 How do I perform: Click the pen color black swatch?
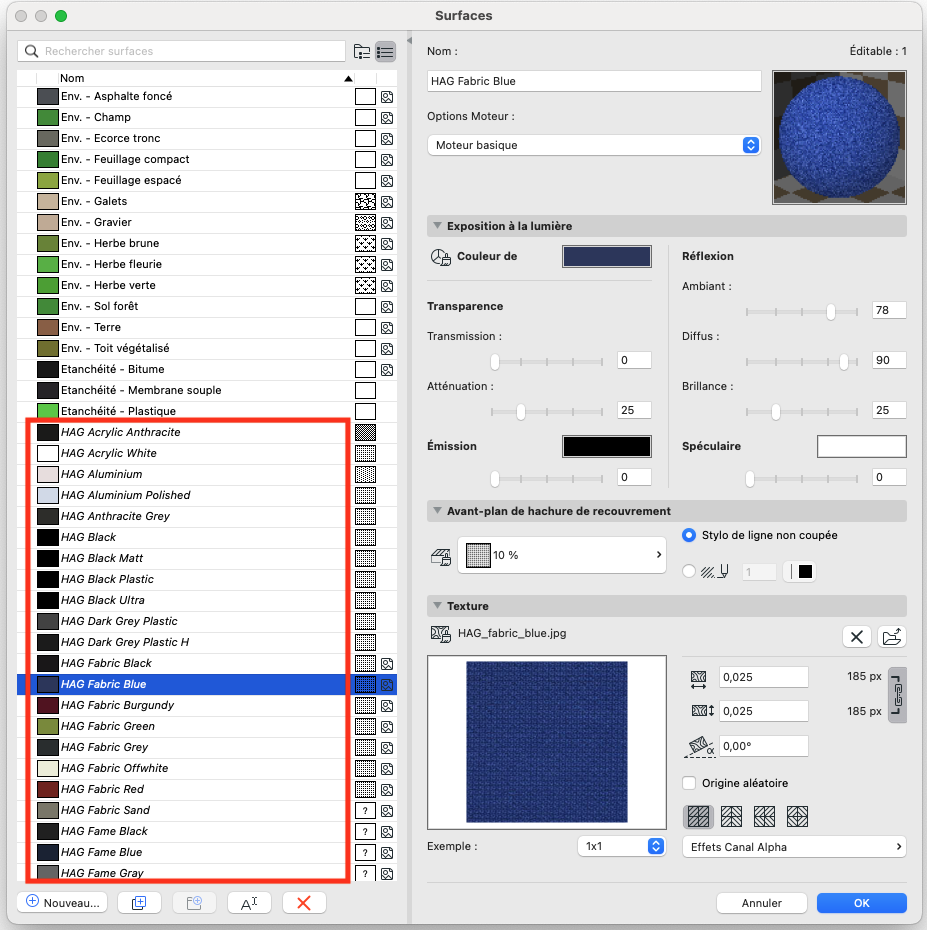[805, 571]
